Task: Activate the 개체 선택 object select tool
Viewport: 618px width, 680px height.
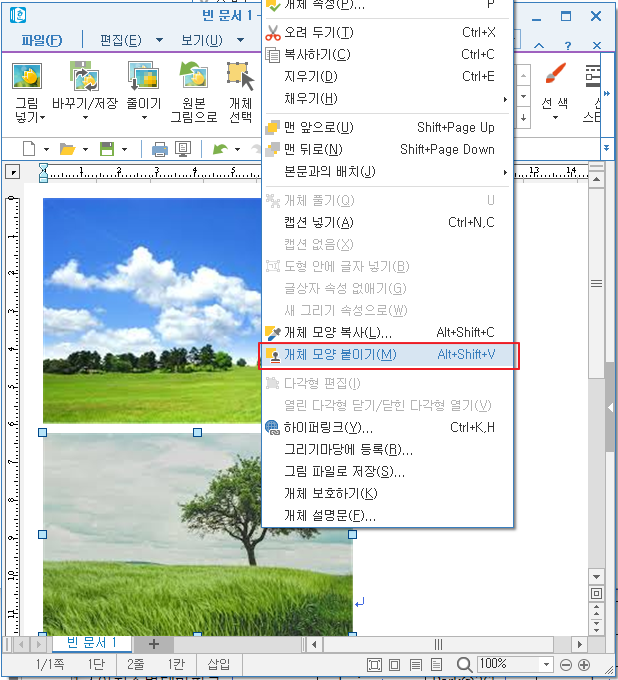Action: (x=240, y=76)
